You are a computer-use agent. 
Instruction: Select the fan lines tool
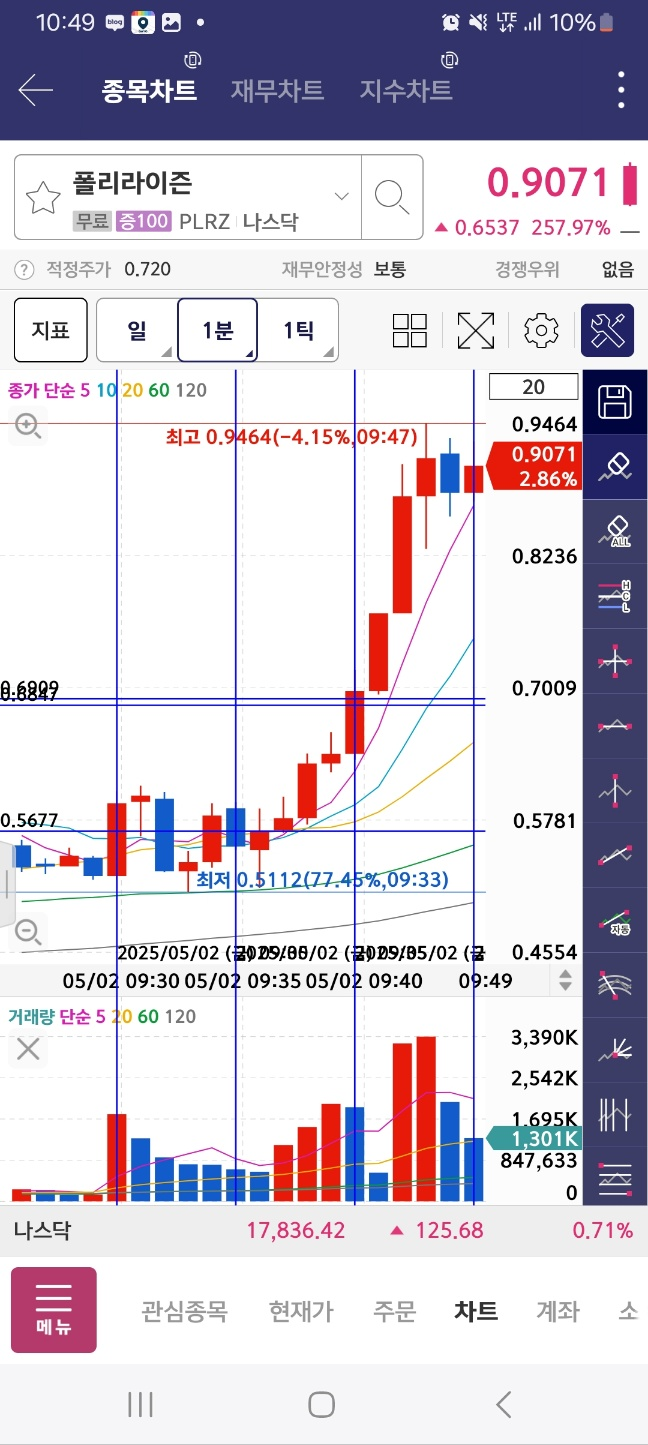(x=615, y=1049)
